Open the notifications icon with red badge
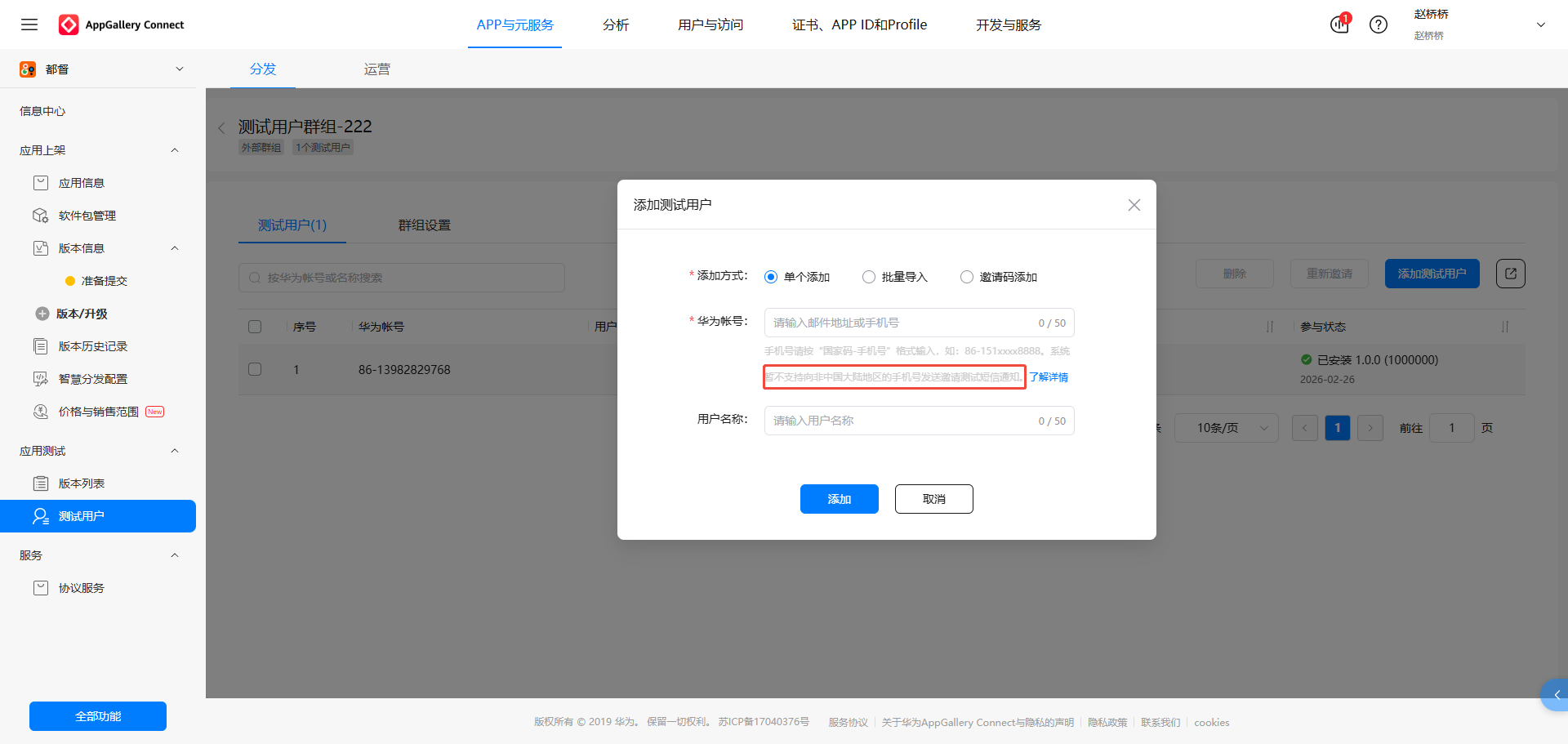The width and height of the screenshot is (1568, 744). tap(1339, 25)
